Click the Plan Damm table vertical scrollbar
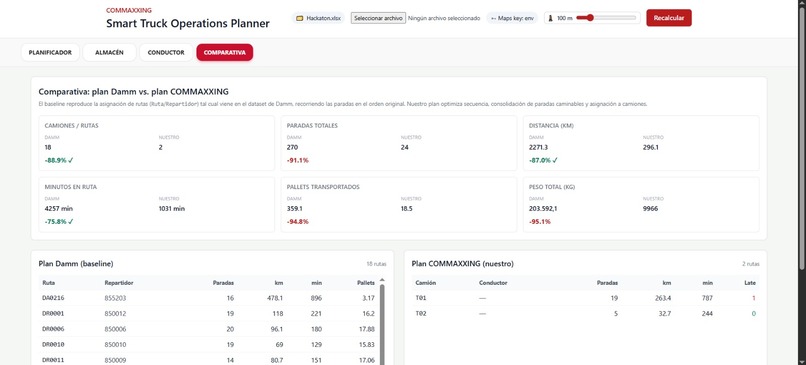This screenshot has width=806, height=365. [382, 324]
